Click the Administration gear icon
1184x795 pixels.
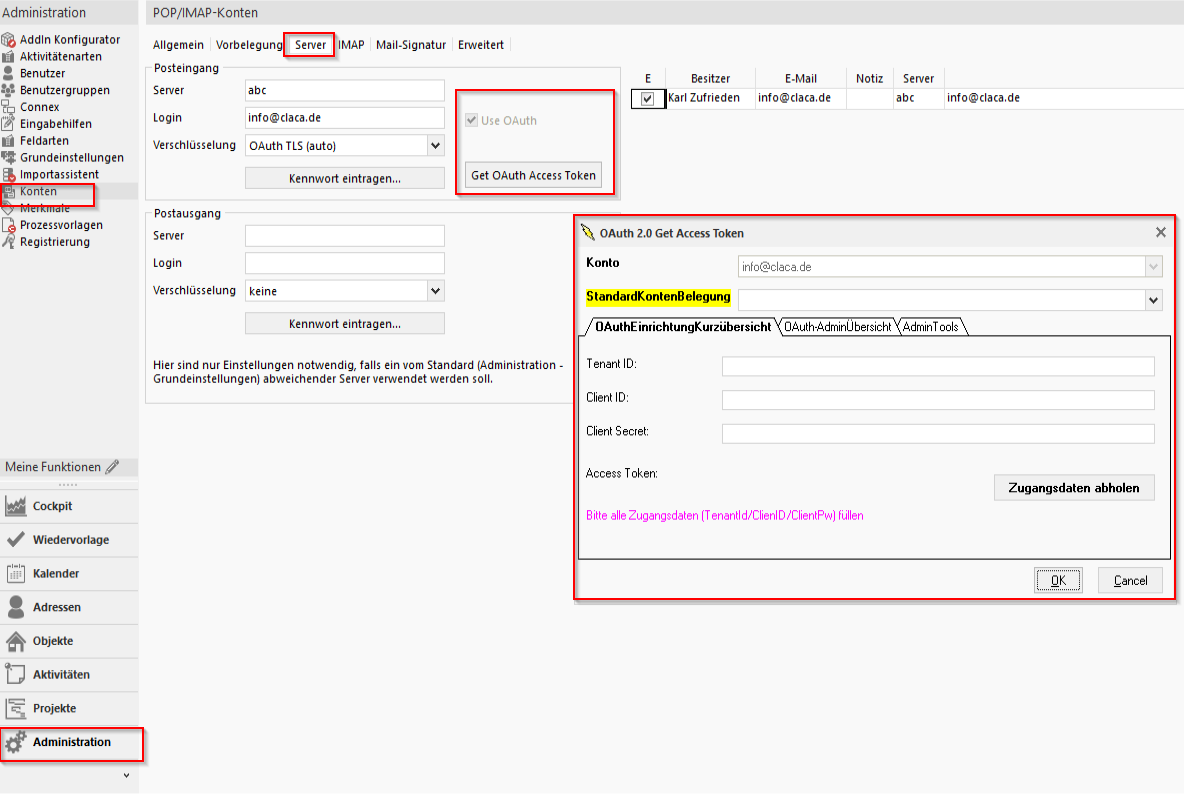point(15,743)
